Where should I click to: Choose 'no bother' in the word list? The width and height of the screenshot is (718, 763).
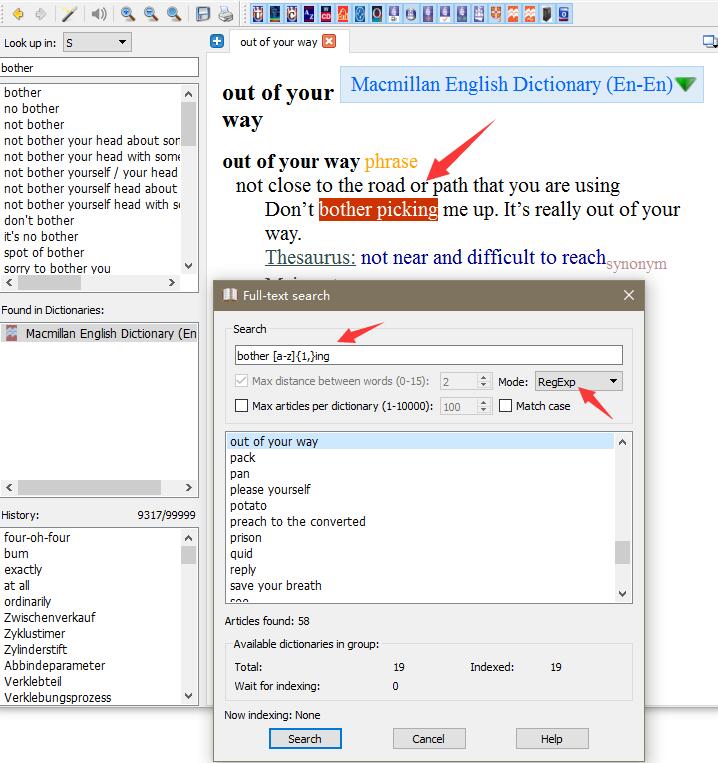coord(32,109)
